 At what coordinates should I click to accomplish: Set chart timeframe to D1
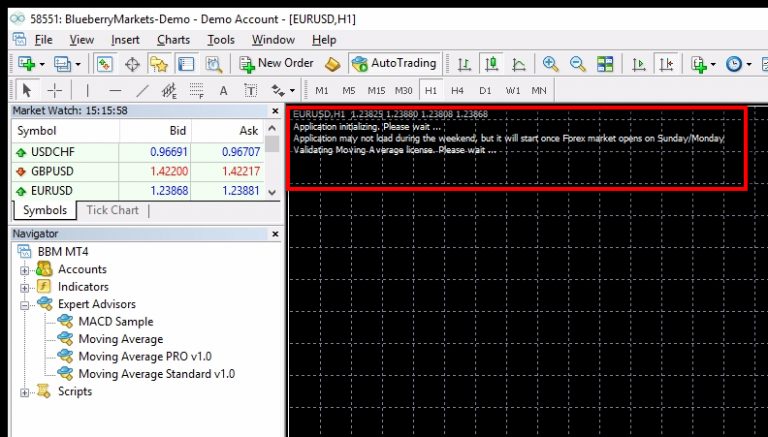click(x=485, y=90)
